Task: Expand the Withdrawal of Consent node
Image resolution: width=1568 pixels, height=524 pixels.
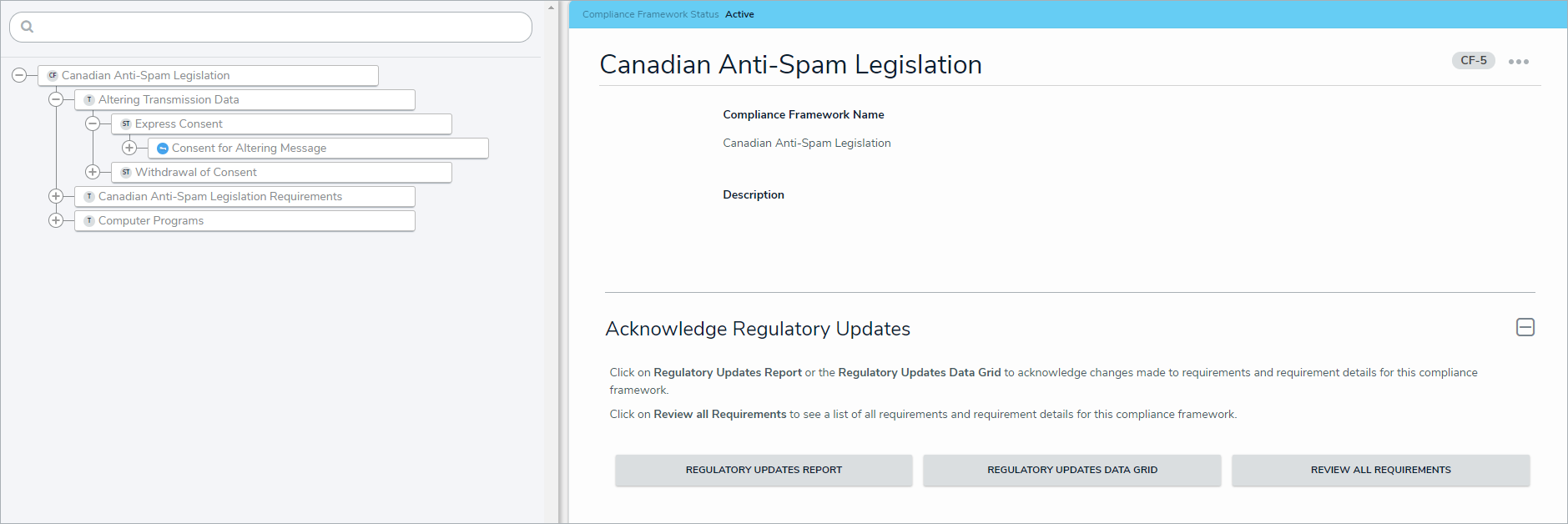Action: [x=93, y=172]
